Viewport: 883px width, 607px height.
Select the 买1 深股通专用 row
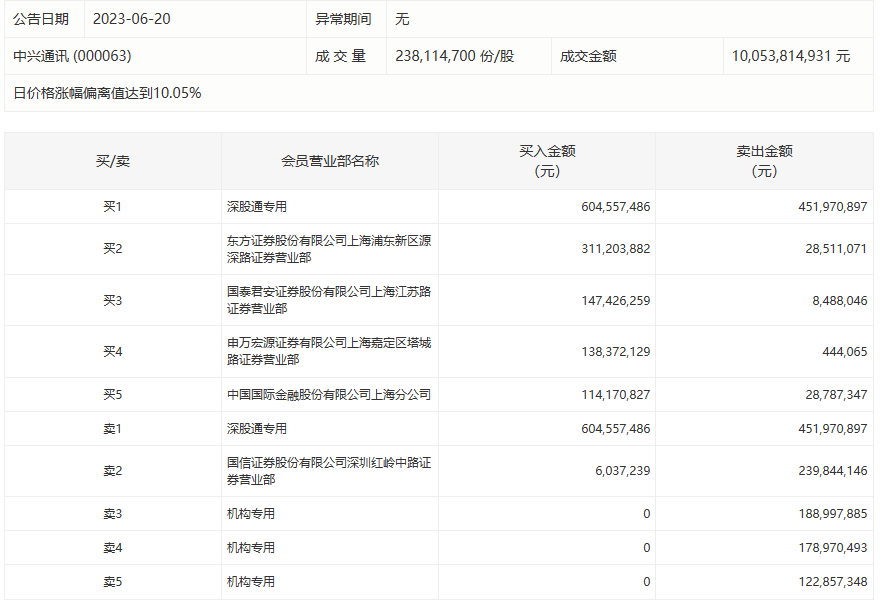(x=439, y=207)
